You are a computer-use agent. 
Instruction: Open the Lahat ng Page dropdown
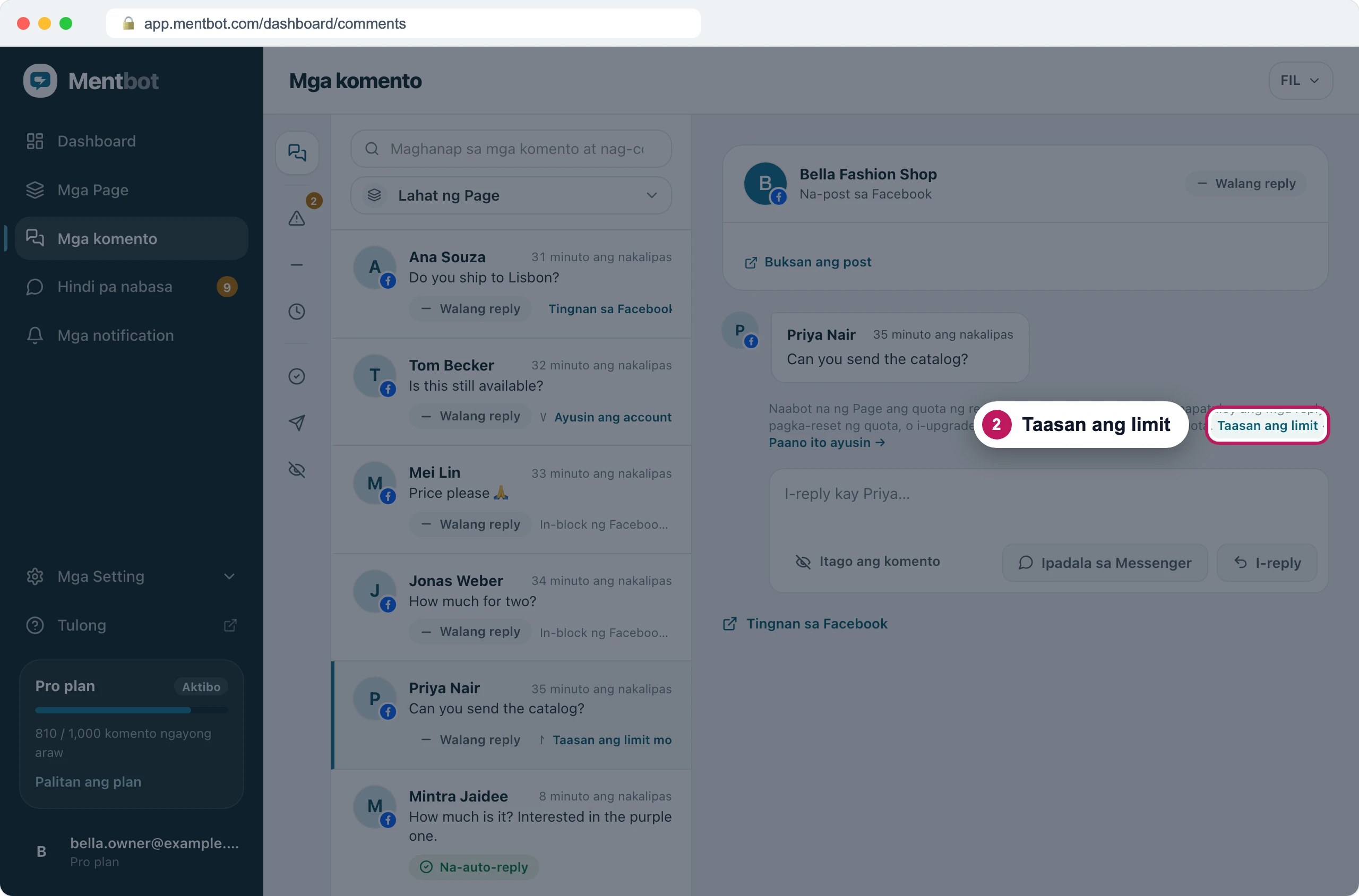511,195
